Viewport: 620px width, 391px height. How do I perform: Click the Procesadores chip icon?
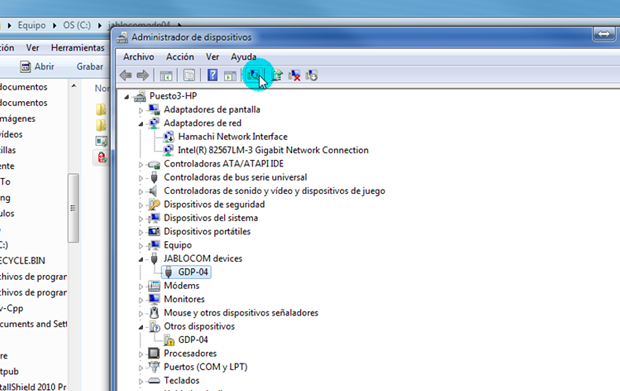[154, 353]
